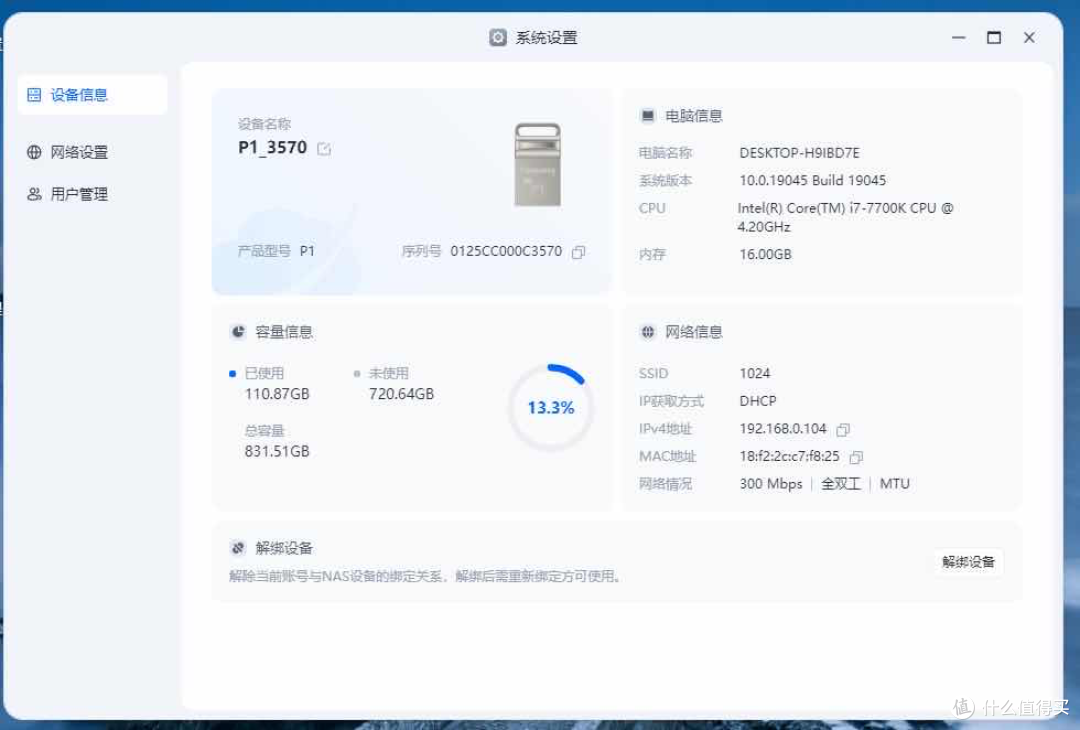
Task: Click the 用户管理 person icon
Action: 34,194
